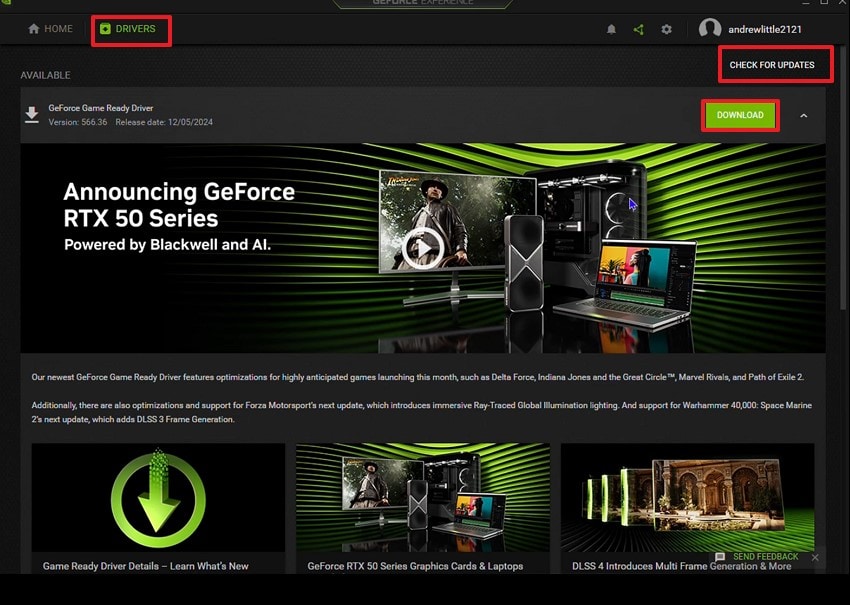
Task: Open the Game Ready Driver Details thumbnail
Action: pos(158,498)
